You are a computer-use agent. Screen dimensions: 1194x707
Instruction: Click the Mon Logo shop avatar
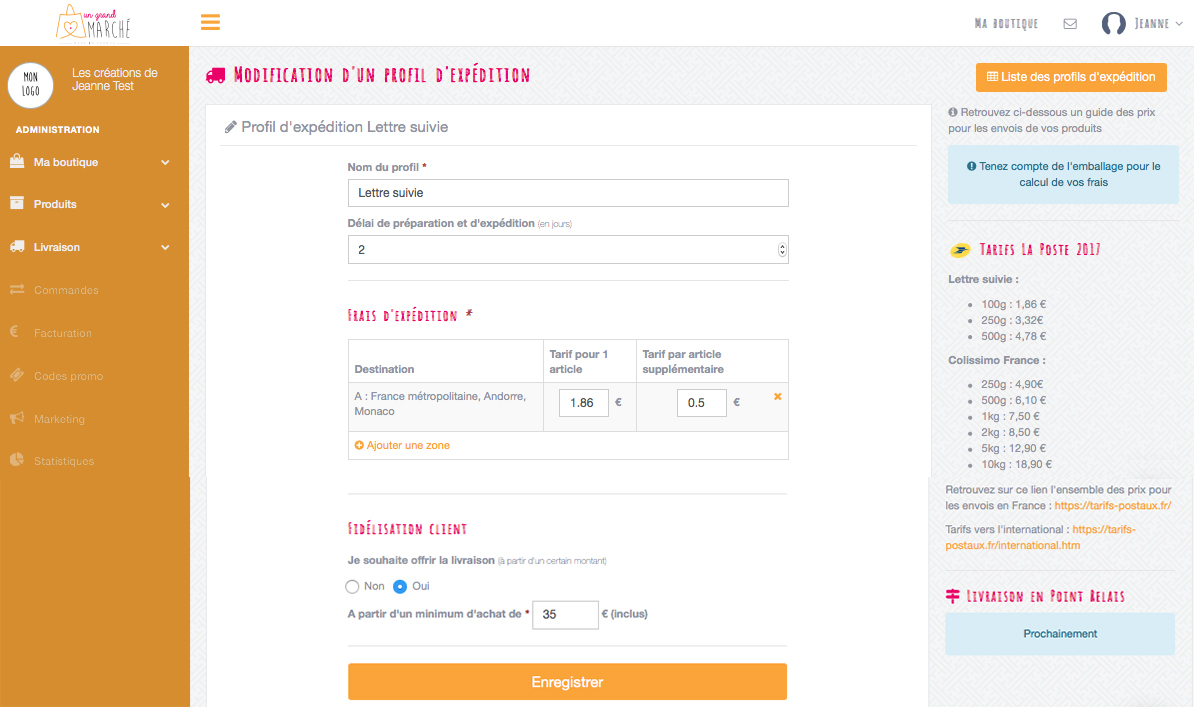click(x=30, y=85)
